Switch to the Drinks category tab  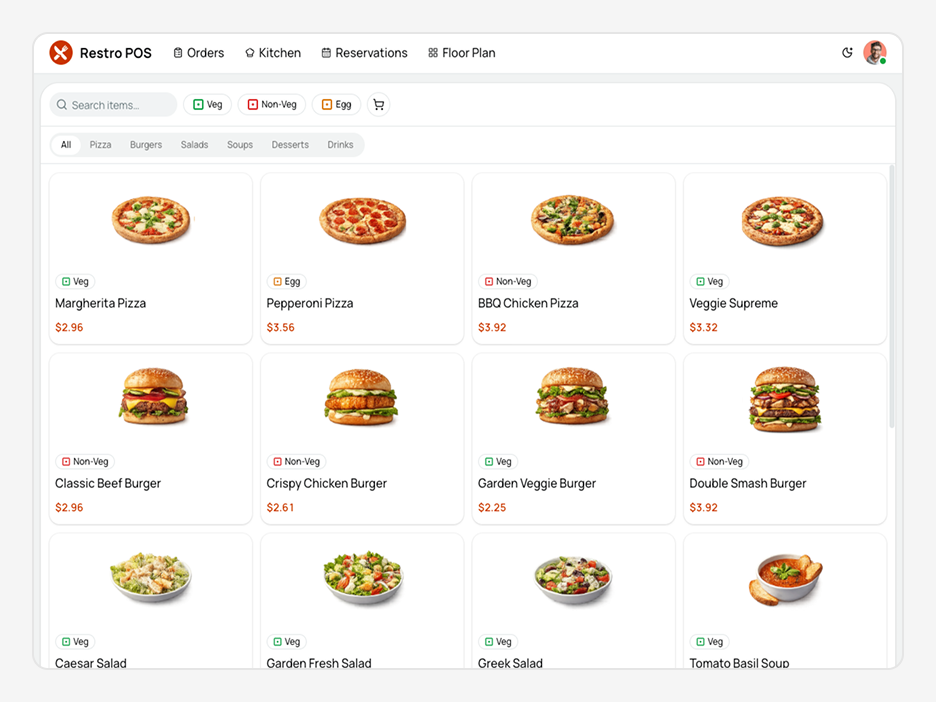point(340,144)
